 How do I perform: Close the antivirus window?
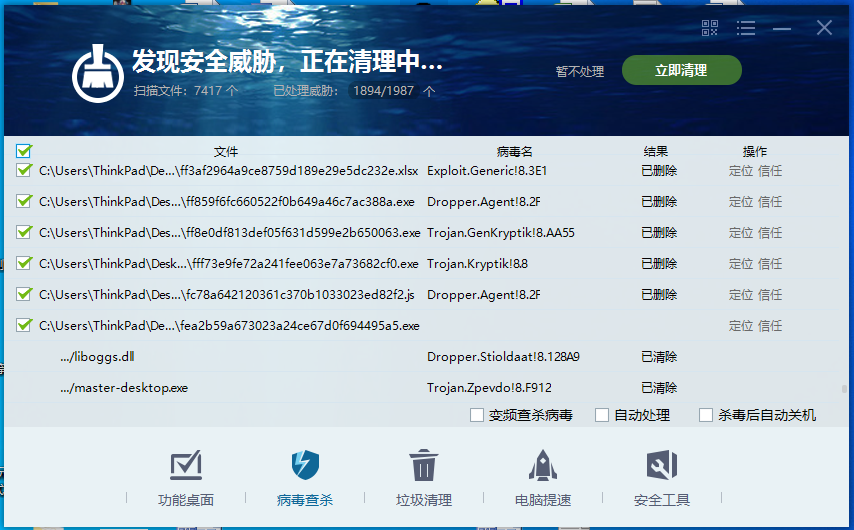tap(824, 27)
